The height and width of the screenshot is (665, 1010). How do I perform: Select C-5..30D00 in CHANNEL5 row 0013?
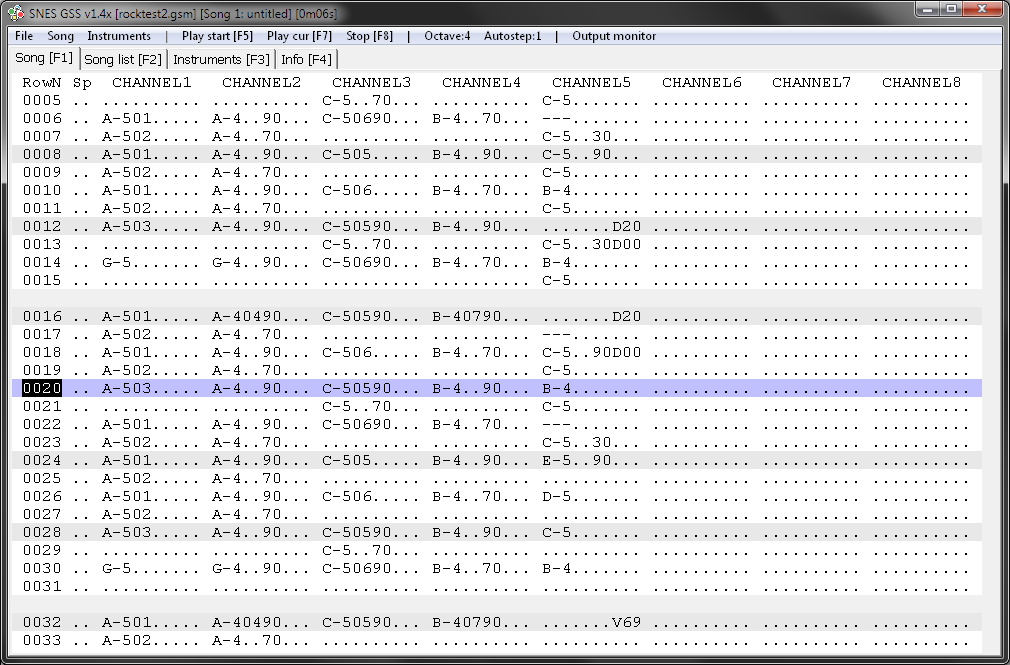click(x=592, y=244)
